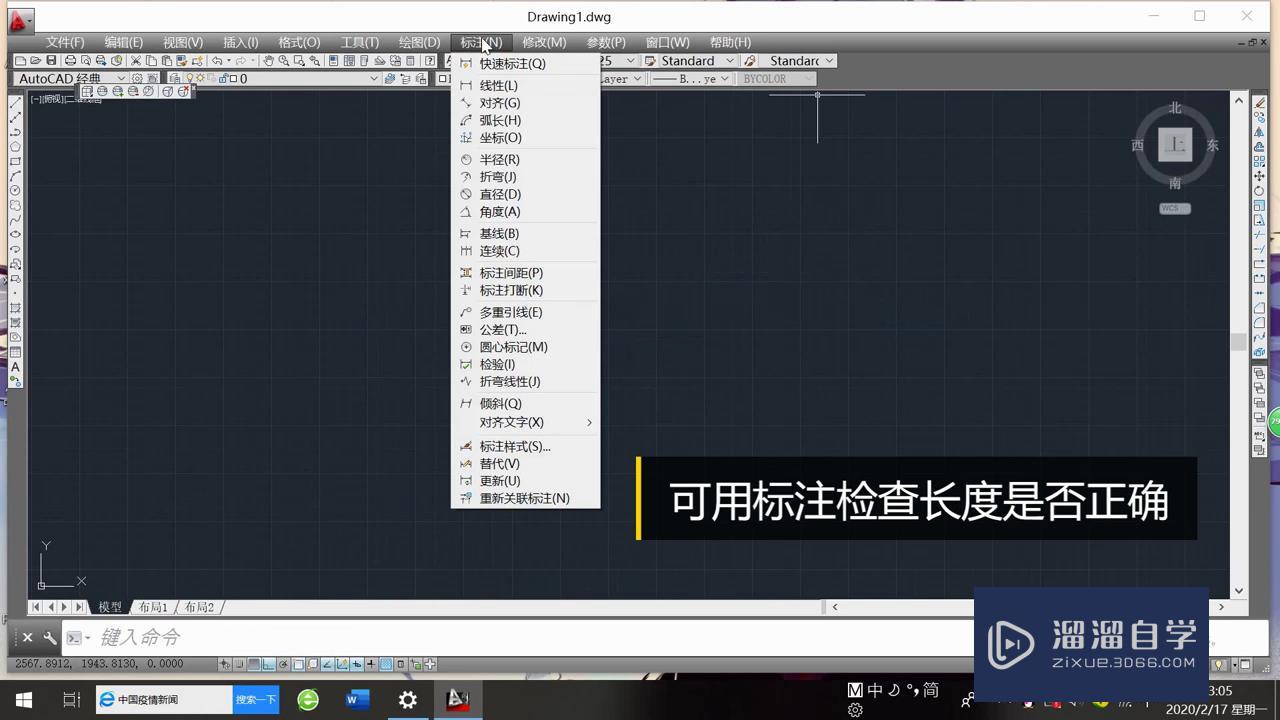Click the ViewCube top face (上)

coord(1175,145)
